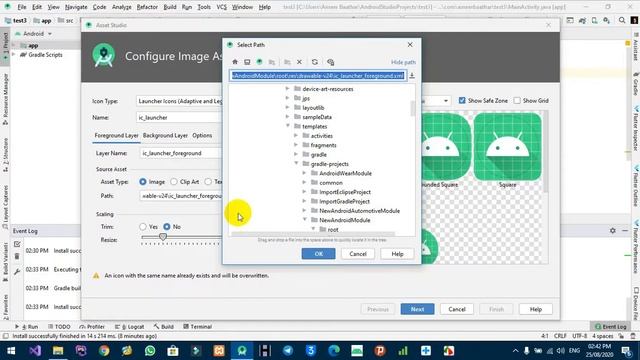
Task: Click the Android Studio taskbar icon
Action: click(x=242, y=351)
